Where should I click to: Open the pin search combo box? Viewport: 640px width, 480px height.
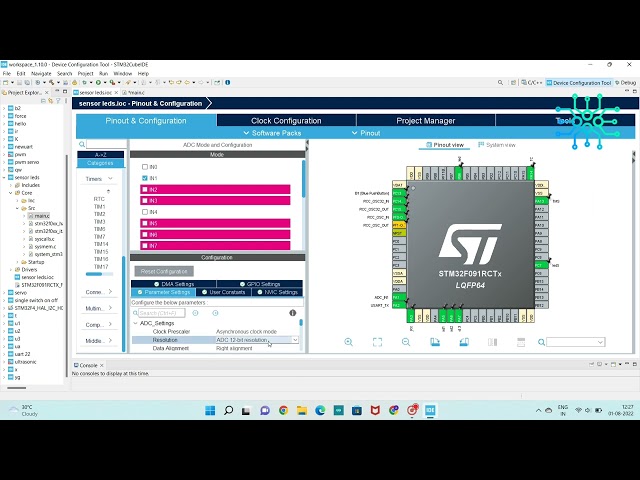point(576,342)
